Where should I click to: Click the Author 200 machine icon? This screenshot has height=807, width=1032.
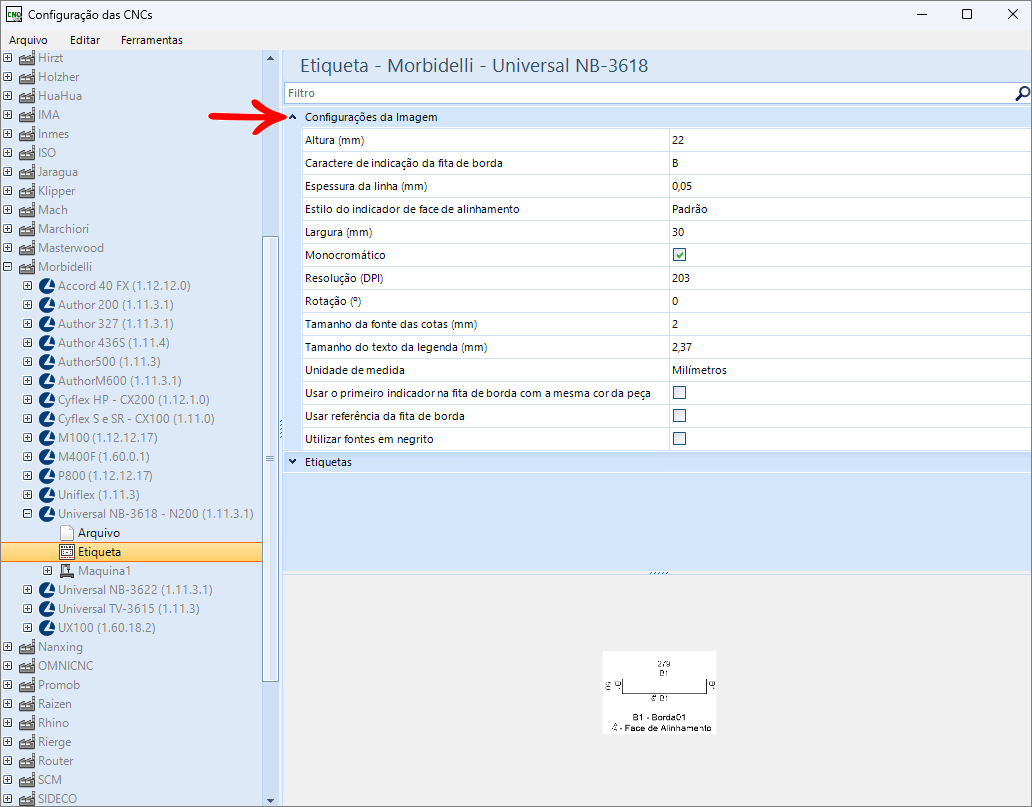coord(47,305)
